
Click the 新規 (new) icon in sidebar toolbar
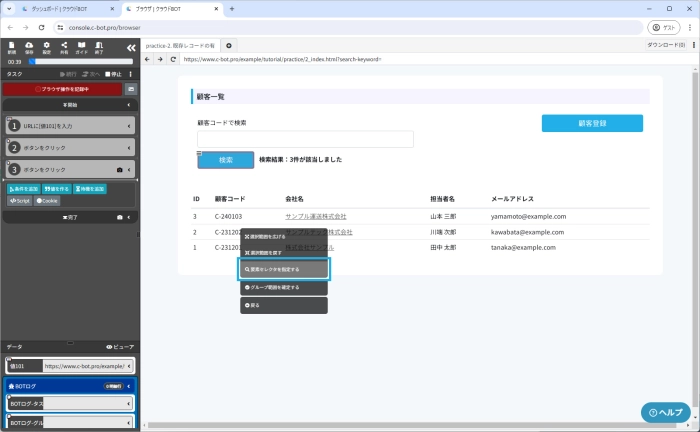click(12, 47)
